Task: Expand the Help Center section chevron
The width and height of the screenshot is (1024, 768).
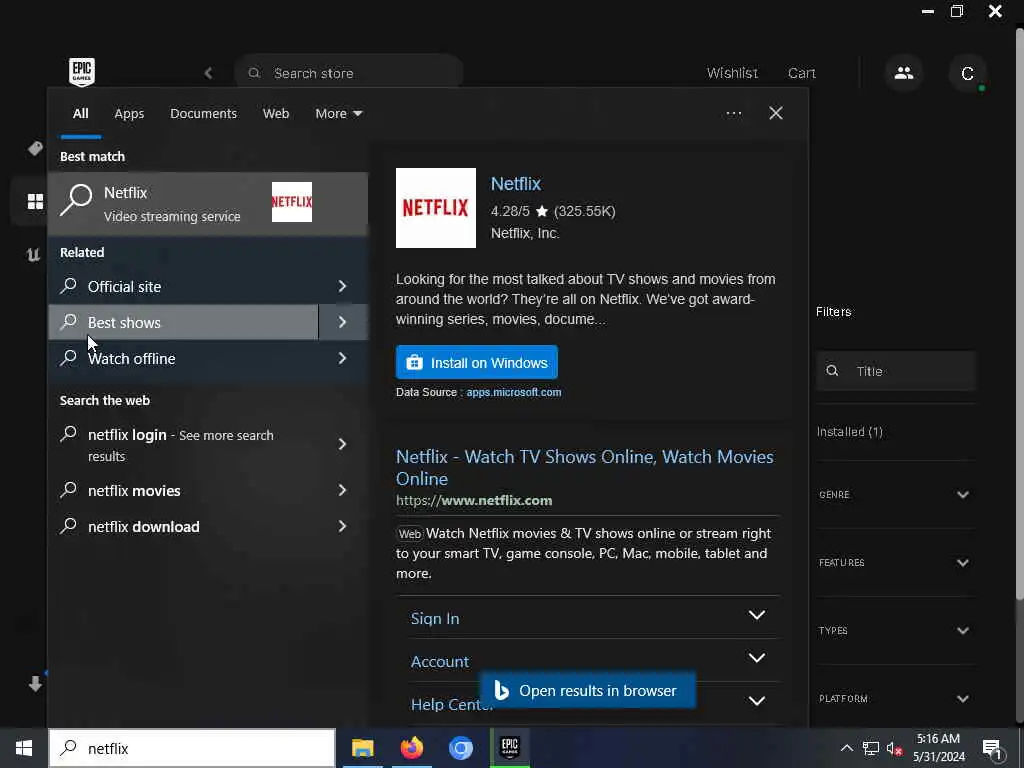Action: click(756, 701)
